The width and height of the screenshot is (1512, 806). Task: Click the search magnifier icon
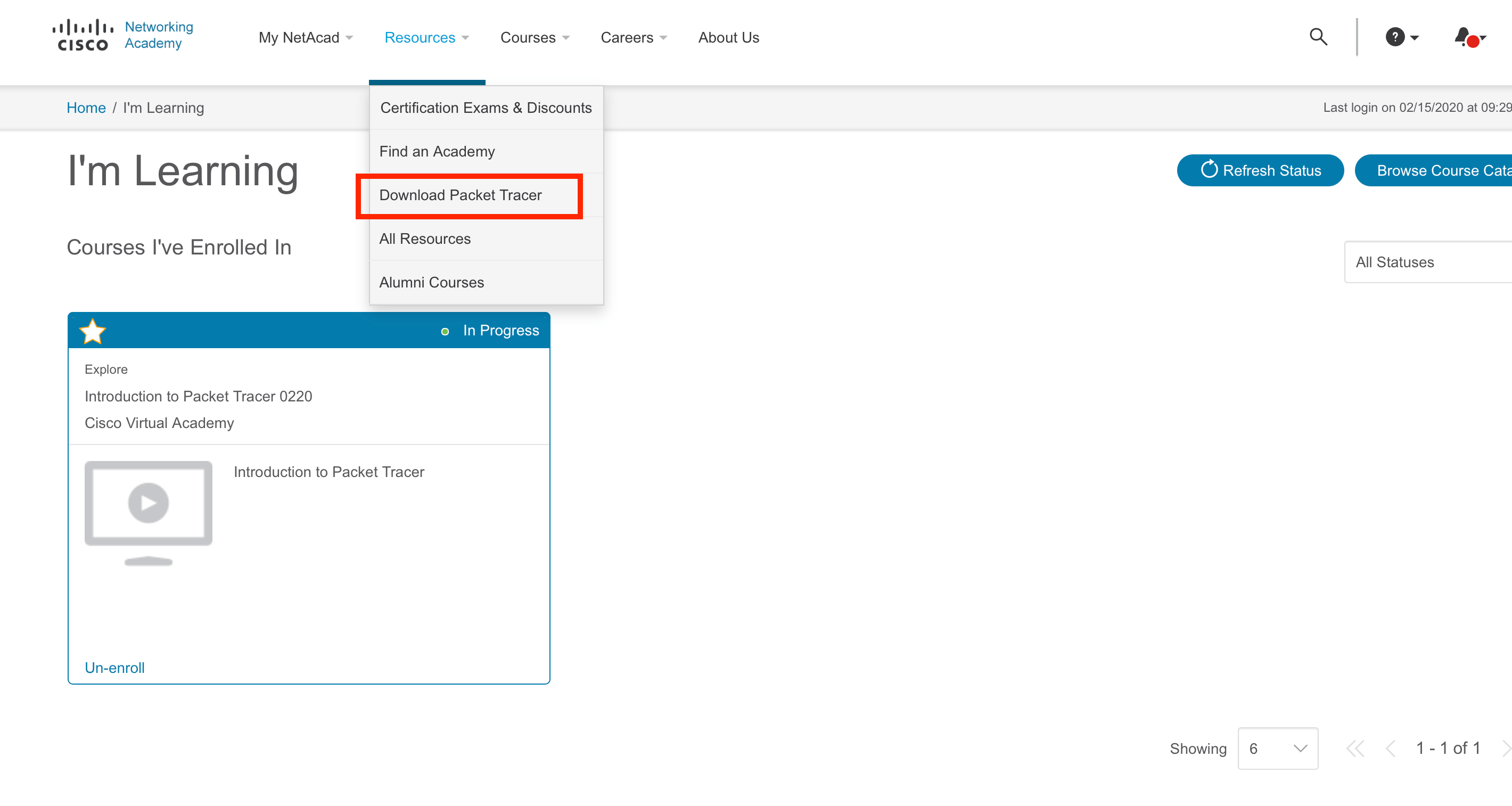1318,37
